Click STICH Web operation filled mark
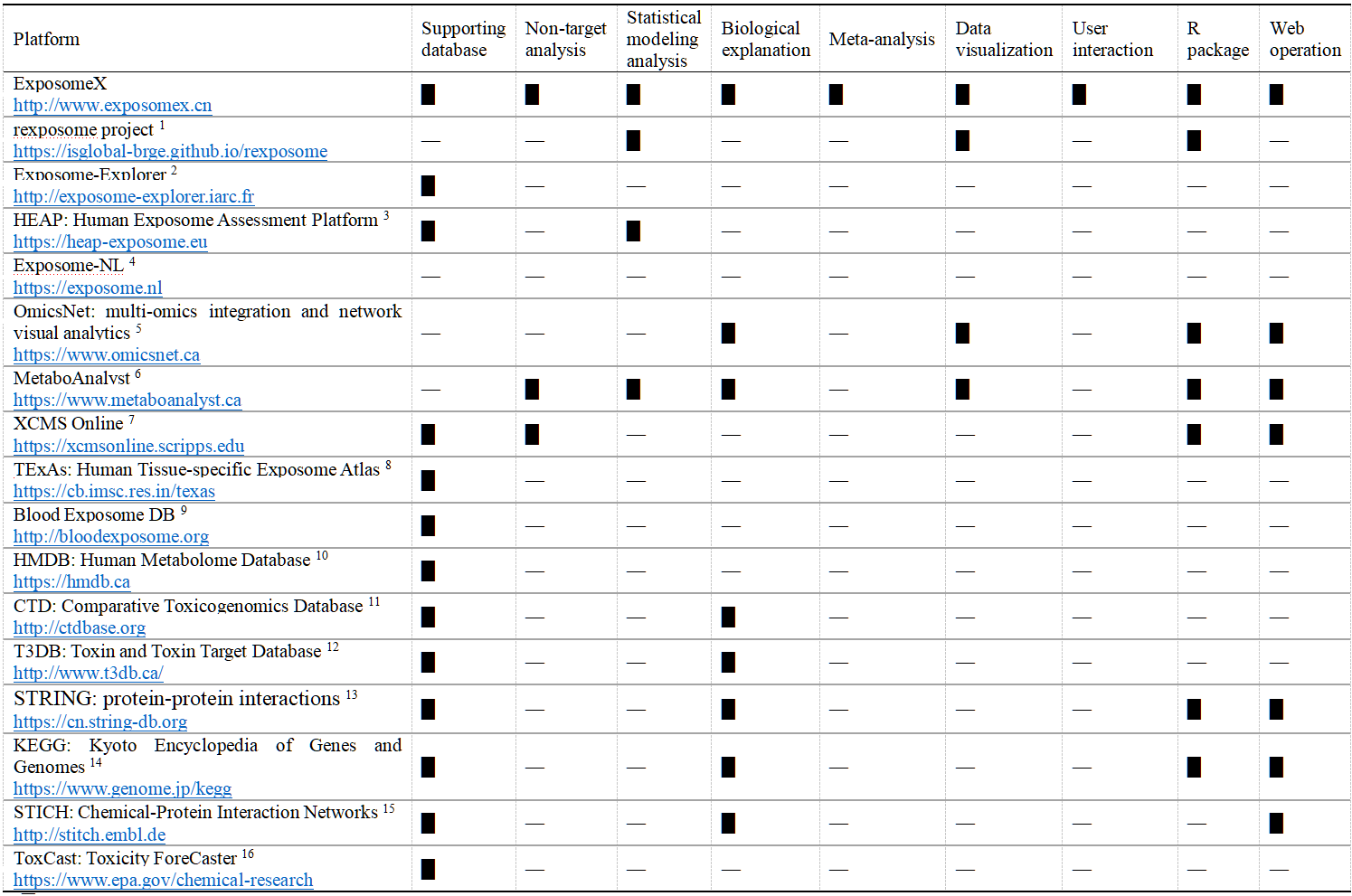This screenshot has width=1352, height=896. click(x=1276, y=823)
